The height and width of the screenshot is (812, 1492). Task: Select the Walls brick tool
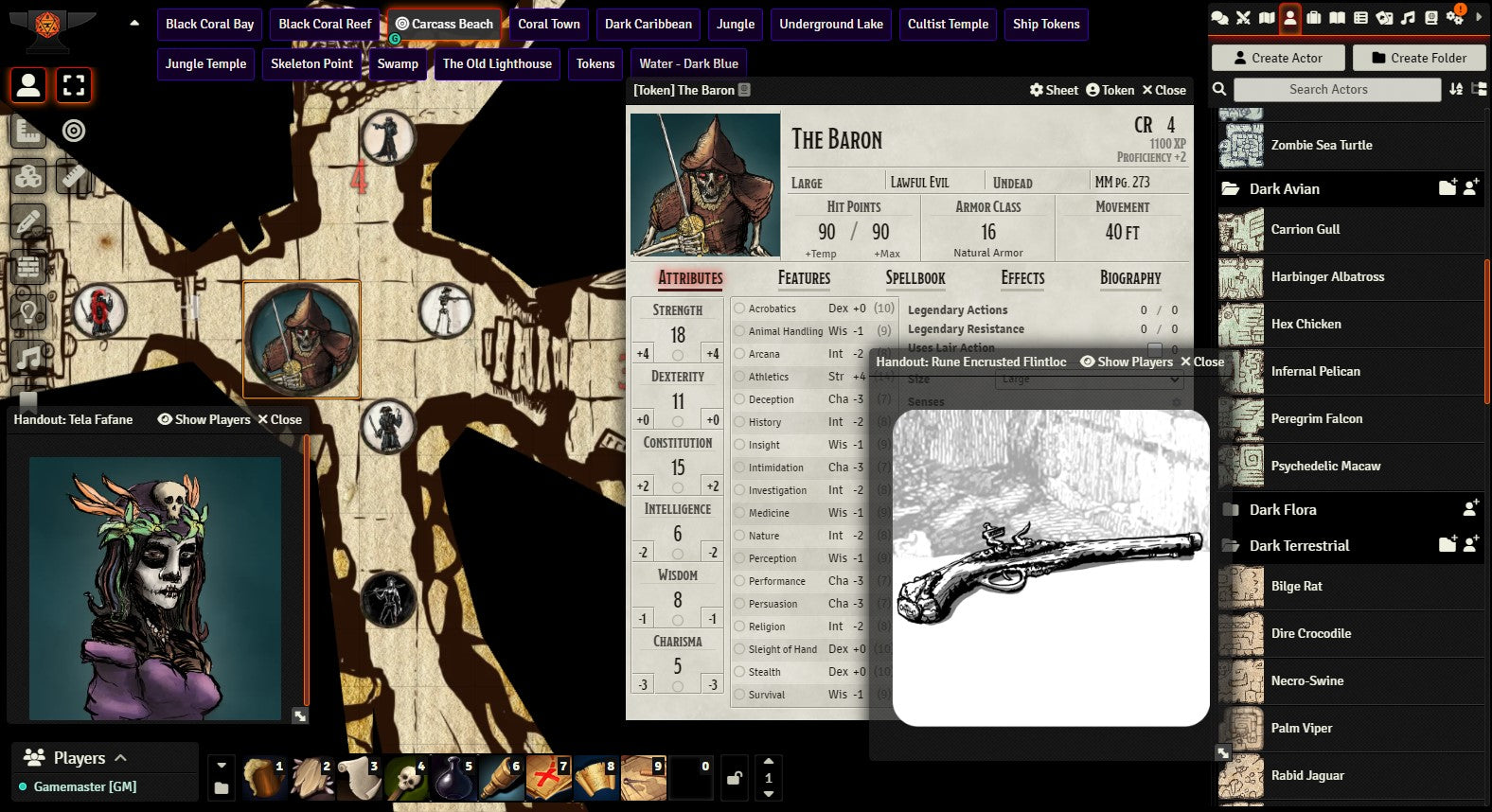pos(28,268)
